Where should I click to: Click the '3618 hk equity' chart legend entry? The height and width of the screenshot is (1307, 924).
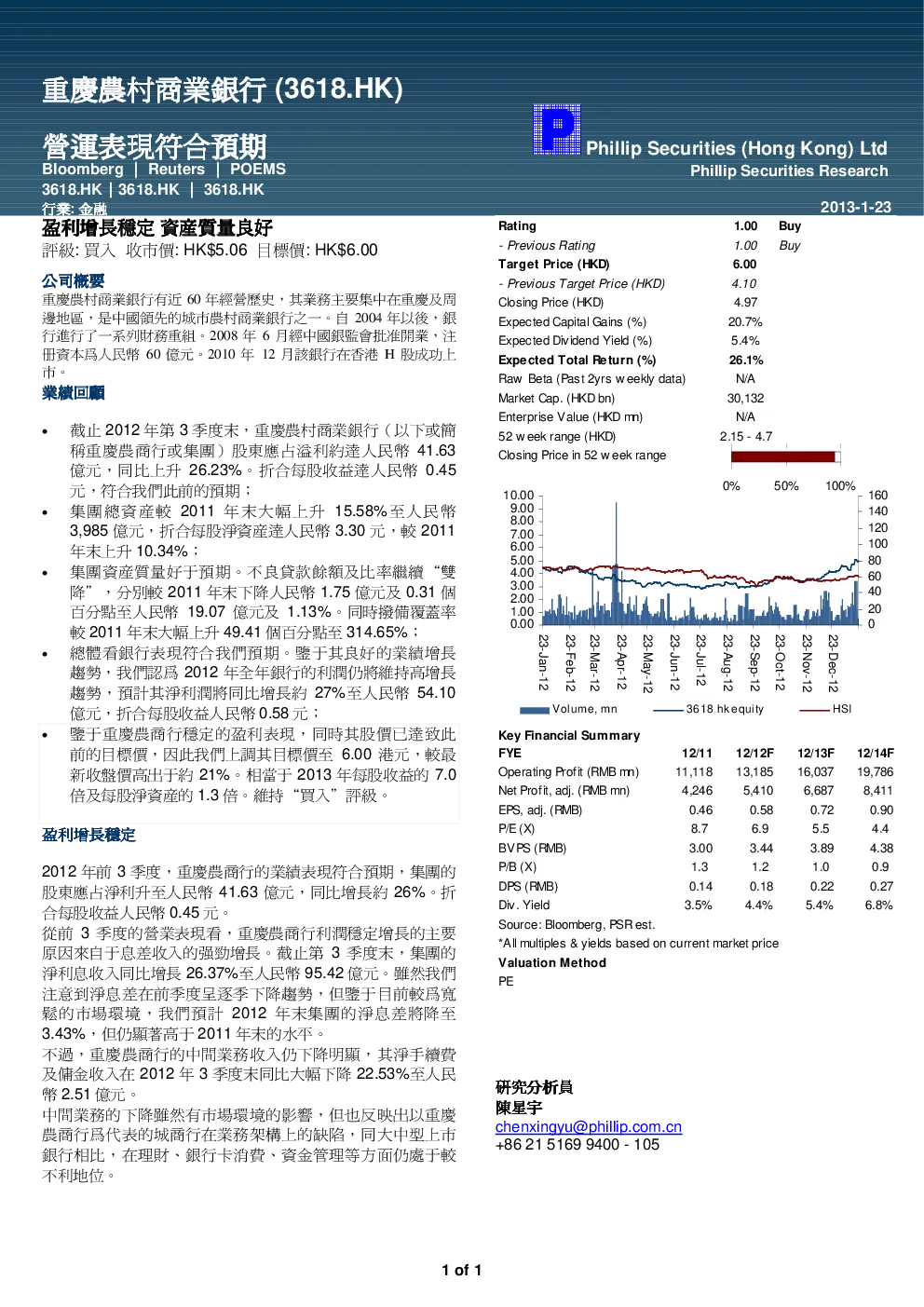(709, 710)
